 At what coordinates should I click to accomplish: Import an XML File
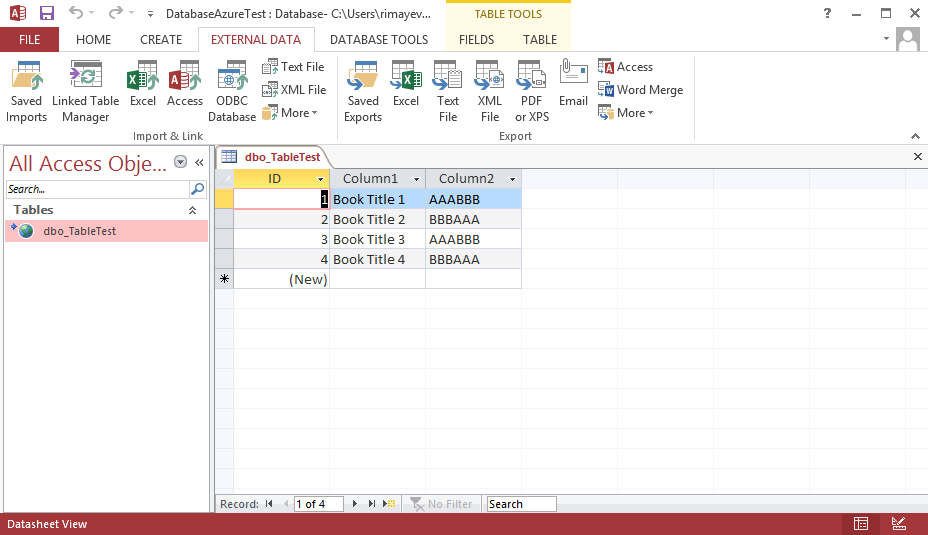click(x=294, y=90)
